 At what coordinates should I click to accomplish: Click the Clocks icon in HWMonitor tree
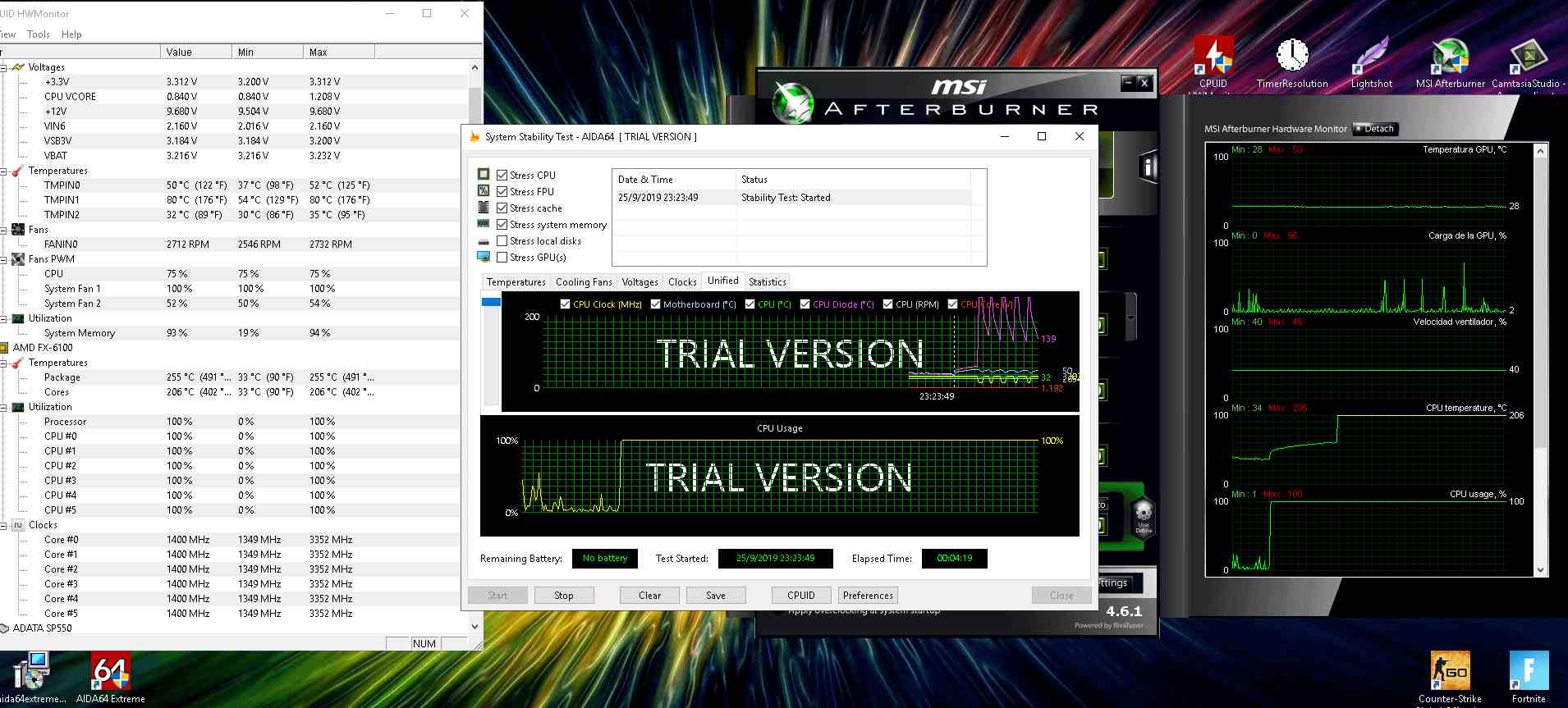pos(18,525)
